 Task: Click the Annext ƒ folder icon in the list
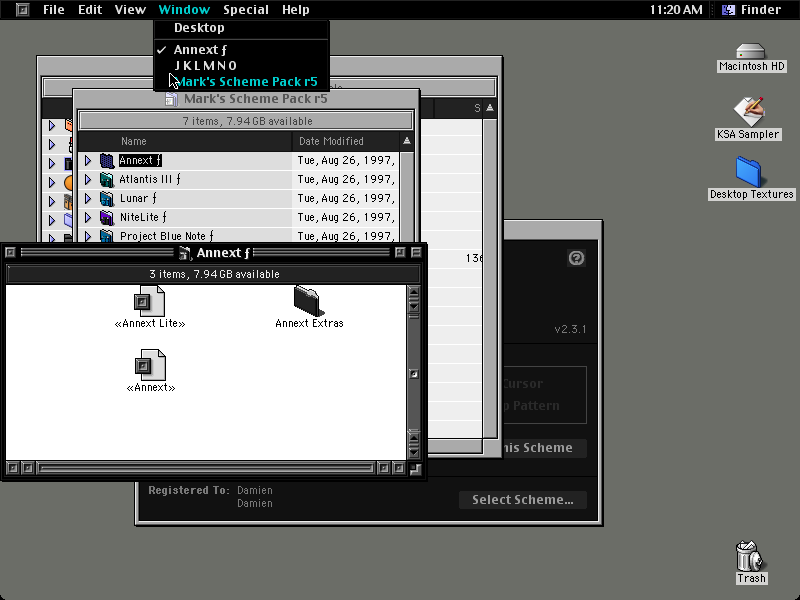[x=107, y=161]
